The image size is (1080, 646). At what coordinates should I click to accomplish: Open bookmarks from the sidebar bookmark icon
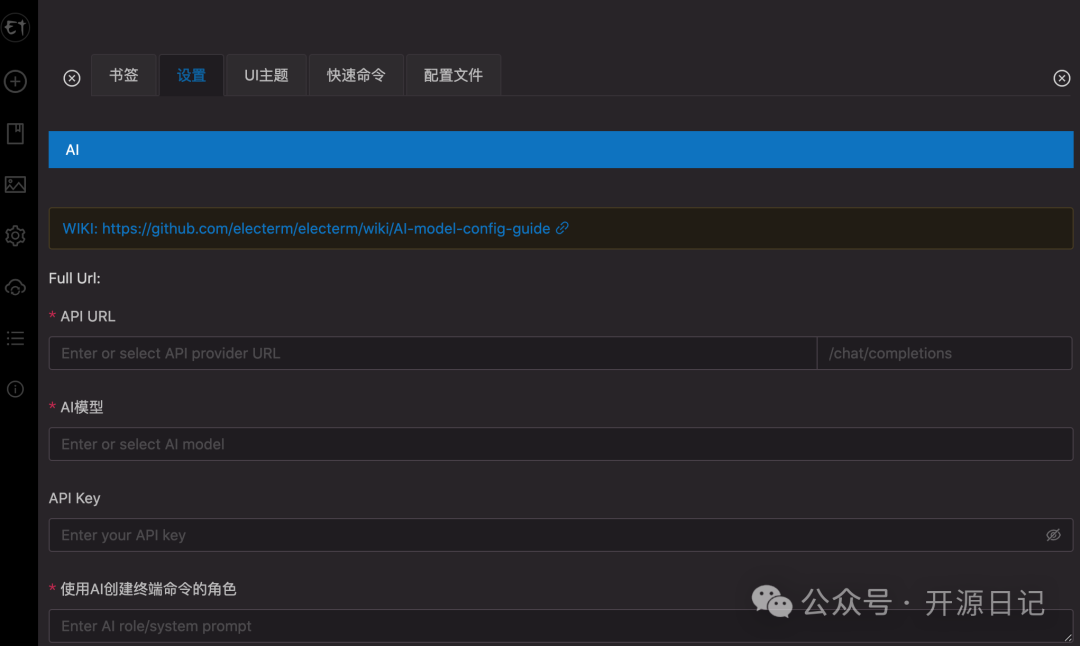coord(15,134)
